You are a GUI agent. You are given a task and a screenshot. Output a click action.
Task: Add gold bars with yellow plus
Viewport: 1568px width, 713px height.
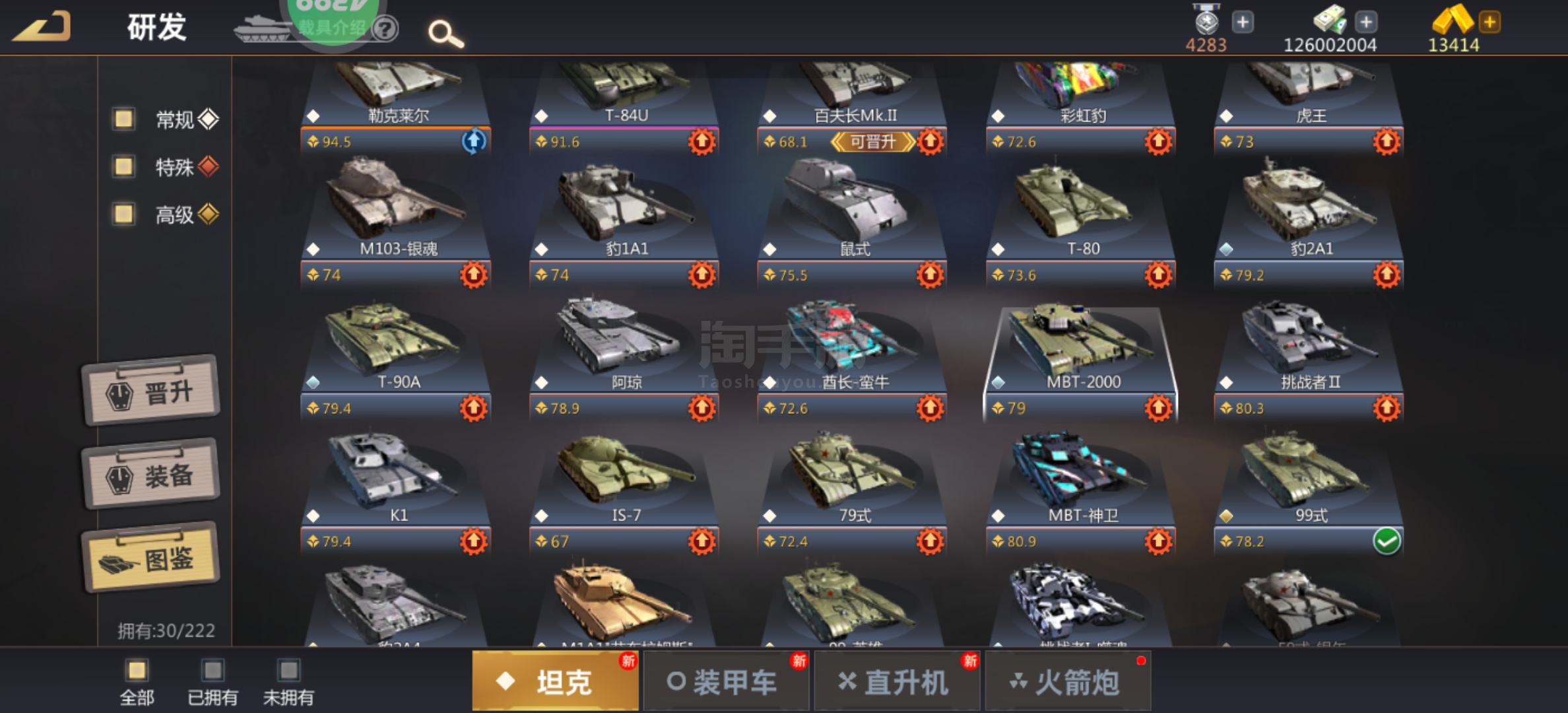[x=1489, y=22]
